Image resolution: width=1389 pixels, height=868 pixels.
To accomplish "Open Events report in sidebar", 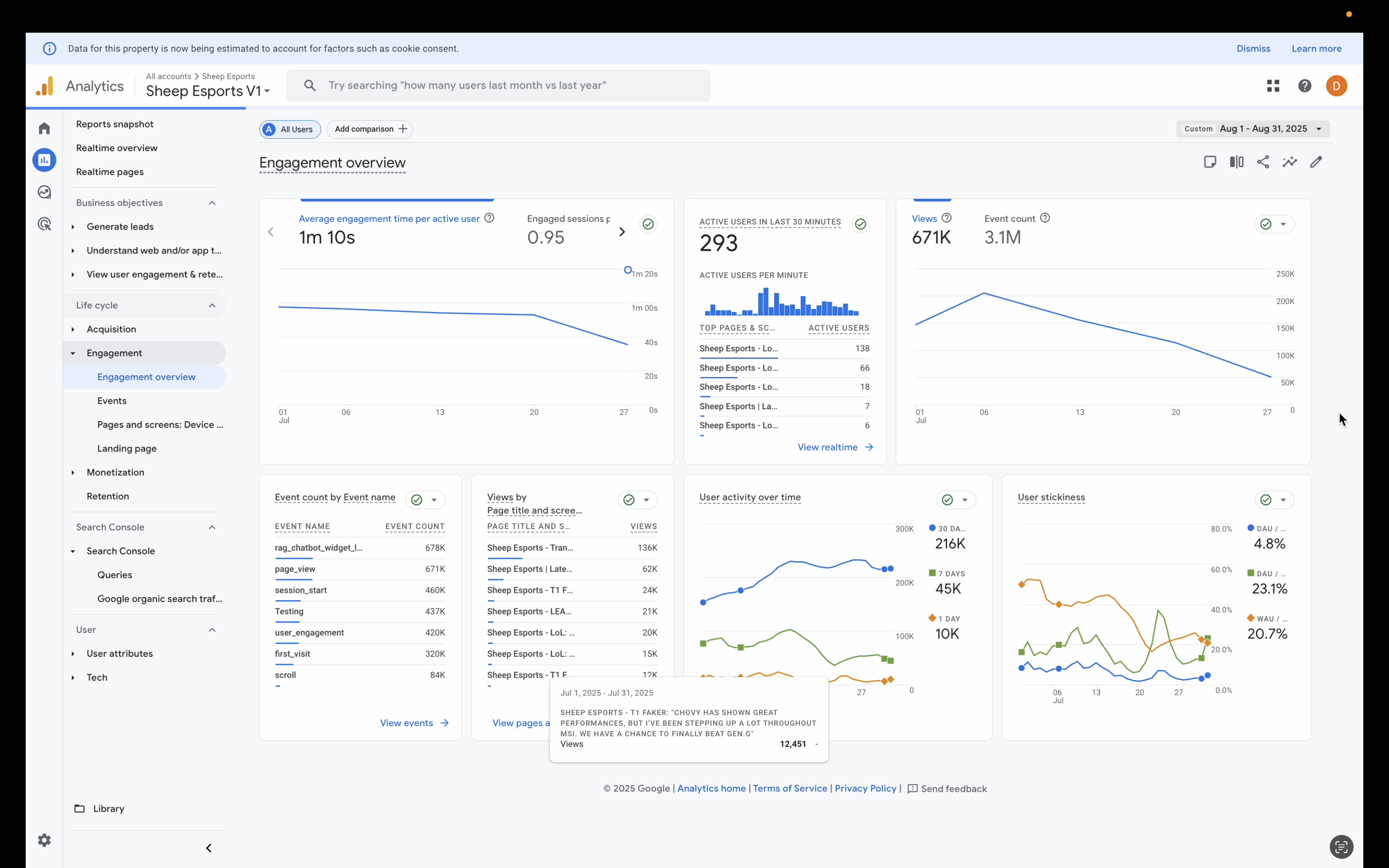I will [x=112, y=400].
